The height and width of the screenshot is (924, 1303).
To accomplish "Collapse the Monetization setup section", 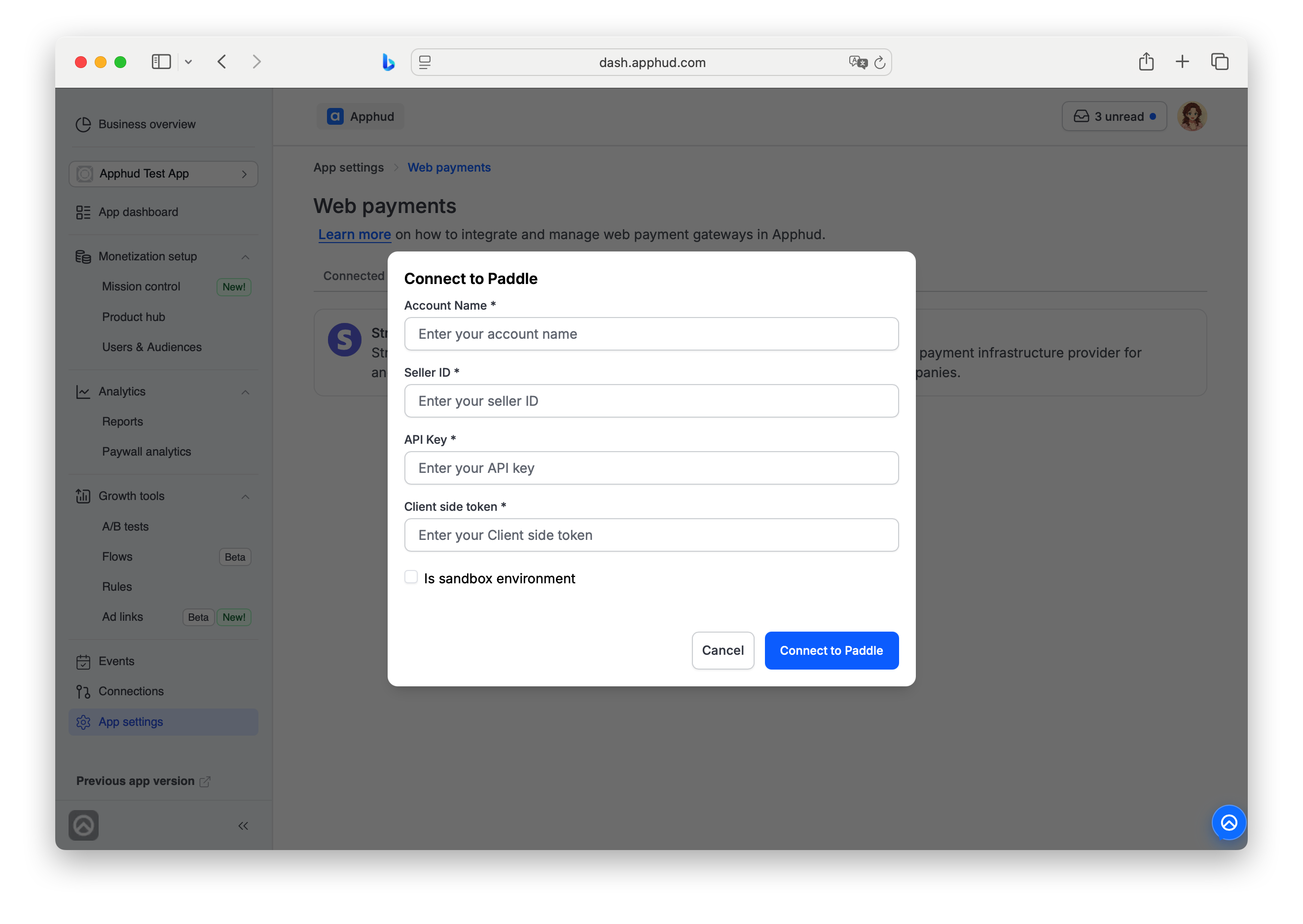I will pyautogui.click(x=245, y=256).
